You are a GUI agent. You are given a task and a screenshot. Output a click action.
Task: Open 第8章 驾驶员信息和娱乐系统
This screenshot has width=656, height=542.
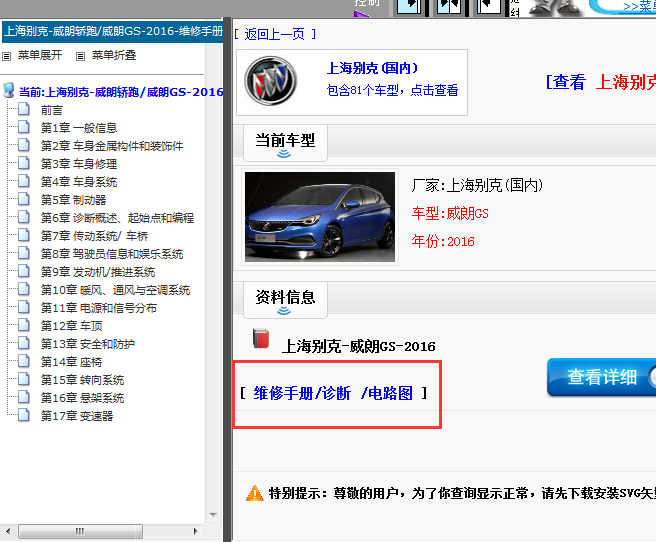pos(112,254)
